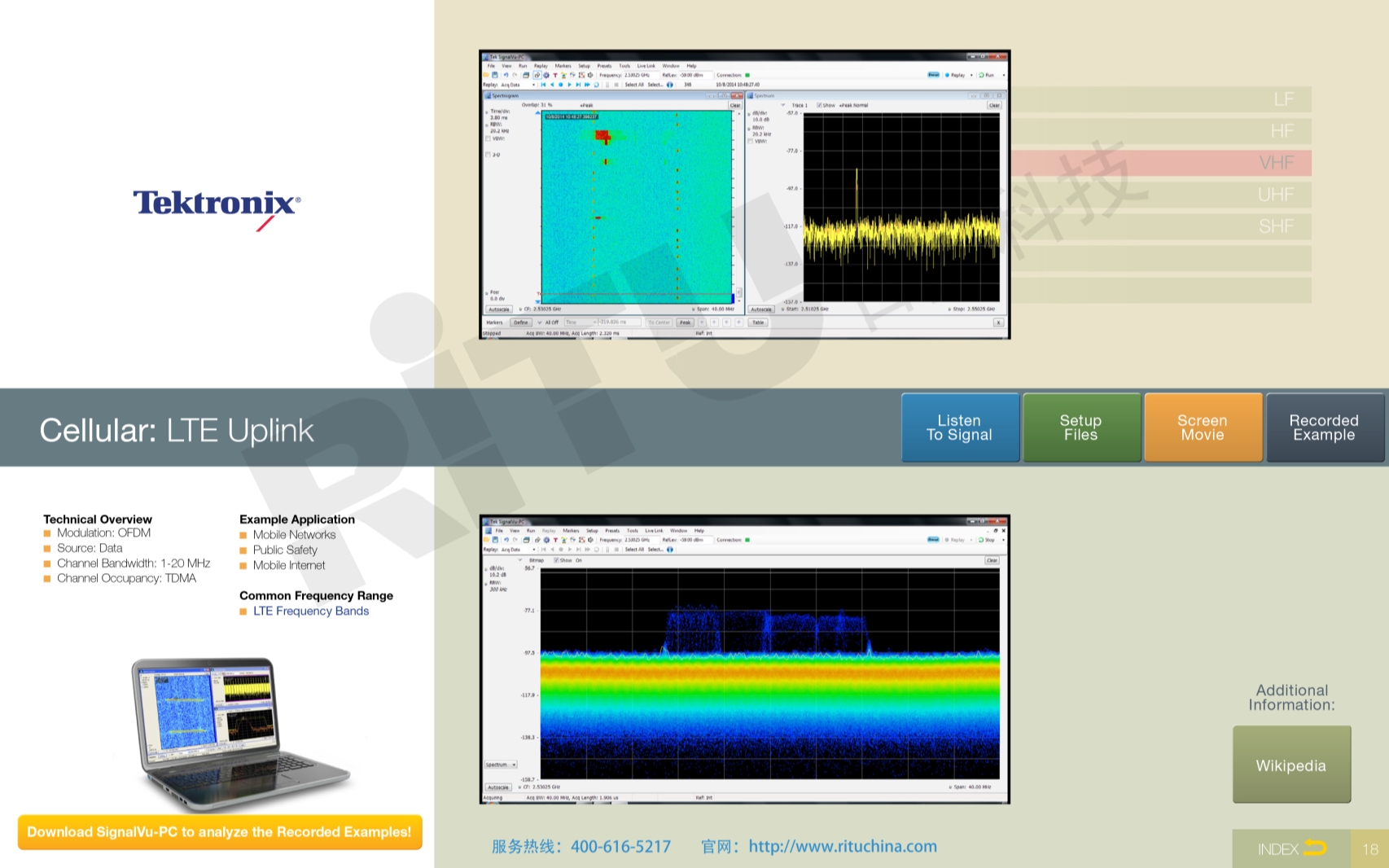The image size is (1389, 868).
Task: Open the Setup Files button
Action: click(x=1080, y=427)
